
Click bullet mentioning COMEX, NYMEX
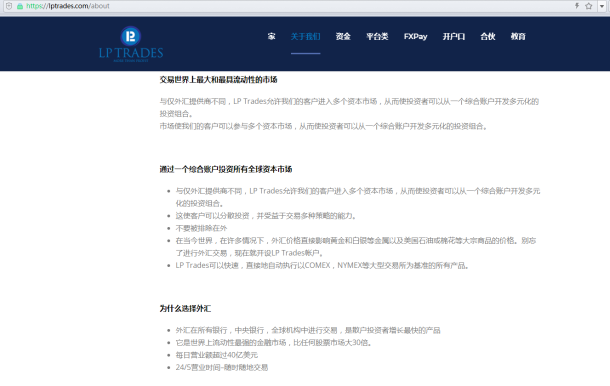322,265
